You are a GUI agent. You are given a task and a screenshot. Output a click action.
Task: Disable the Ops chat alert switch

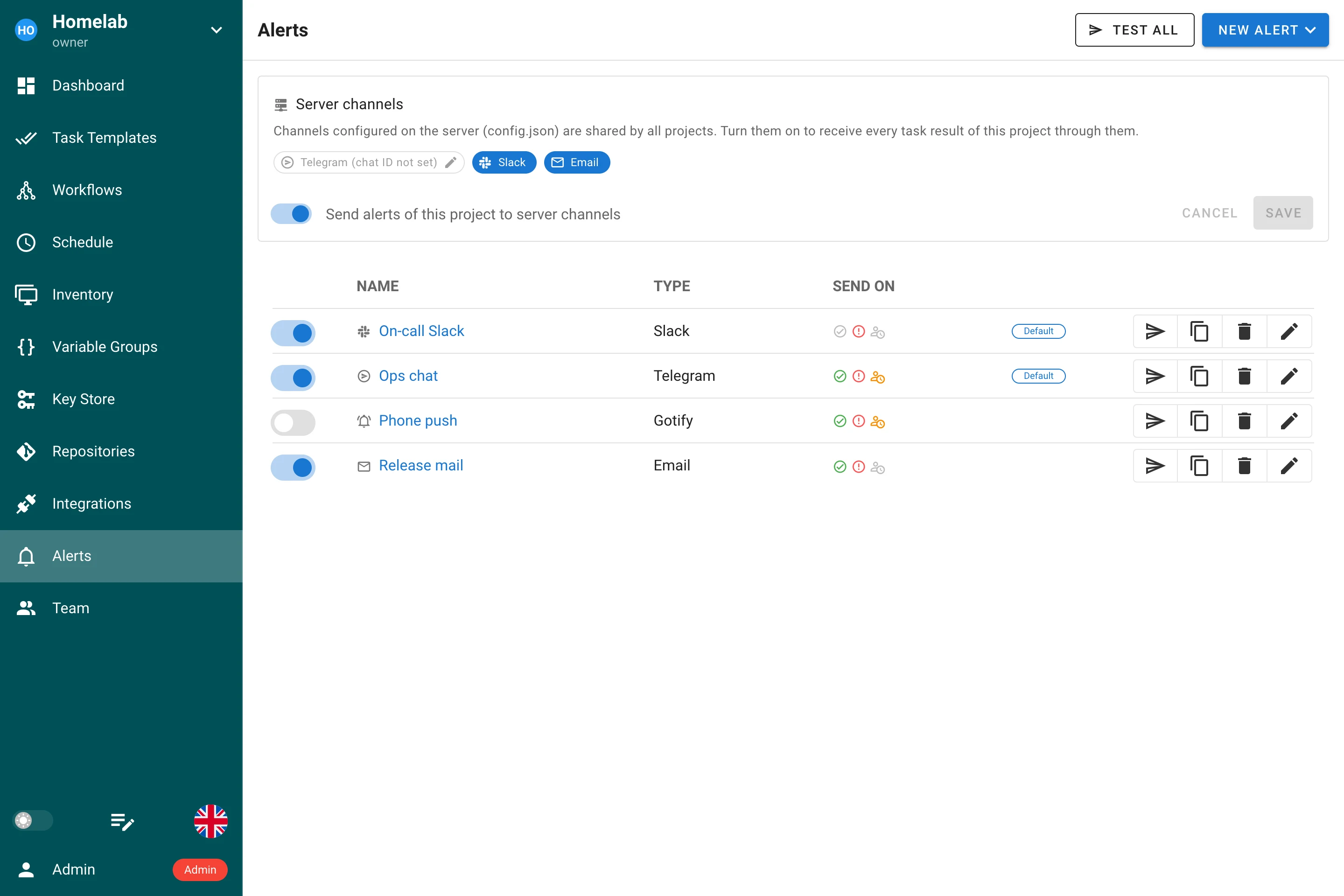293,378
